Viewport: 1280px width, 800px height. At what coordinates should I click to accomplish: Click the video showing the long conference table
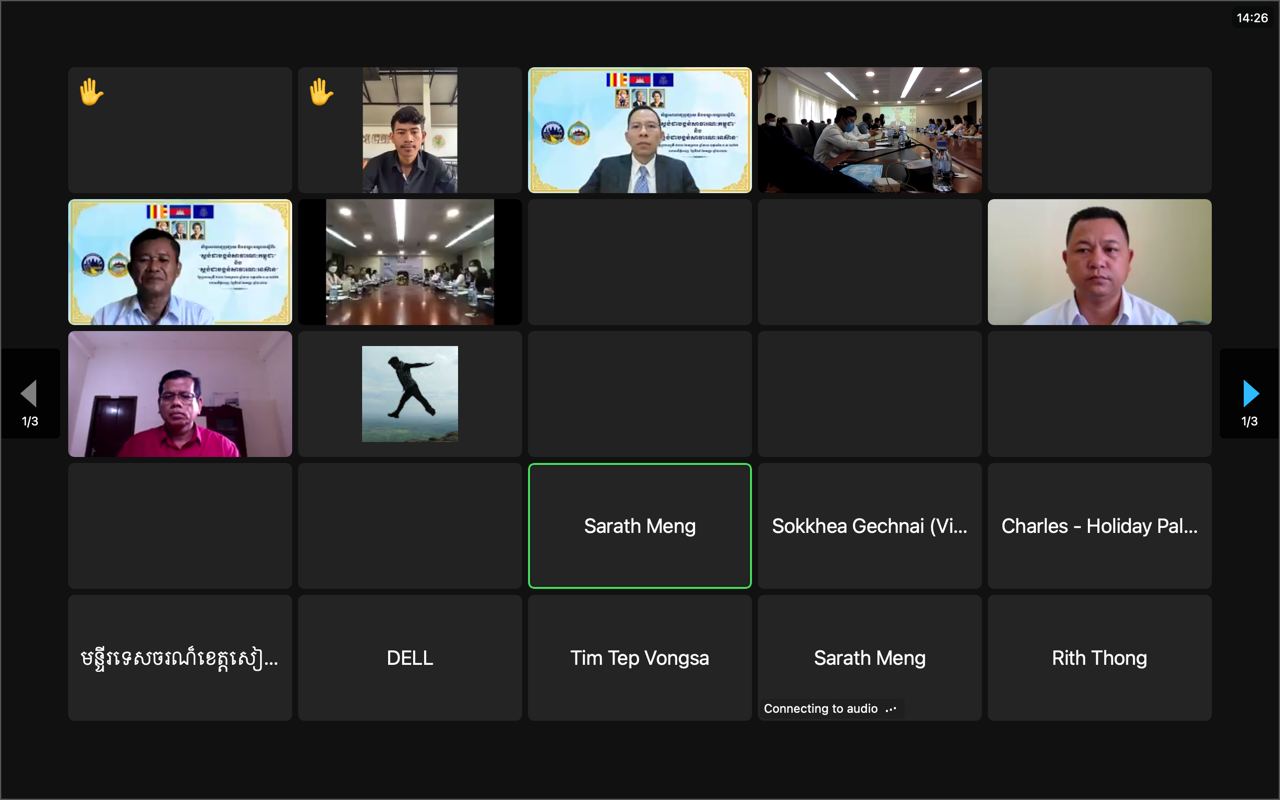point(410,262)
